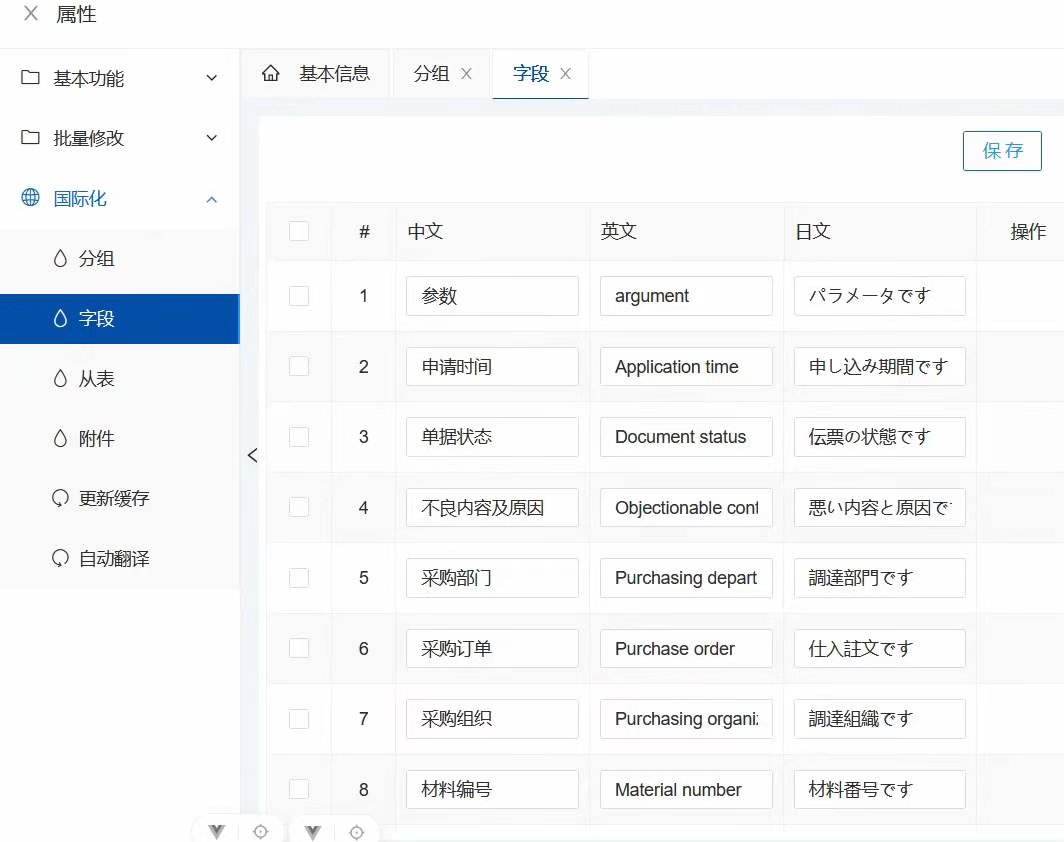Click the droplet icon beside 附件
The image size is (1064, 842).
[60, 438]
